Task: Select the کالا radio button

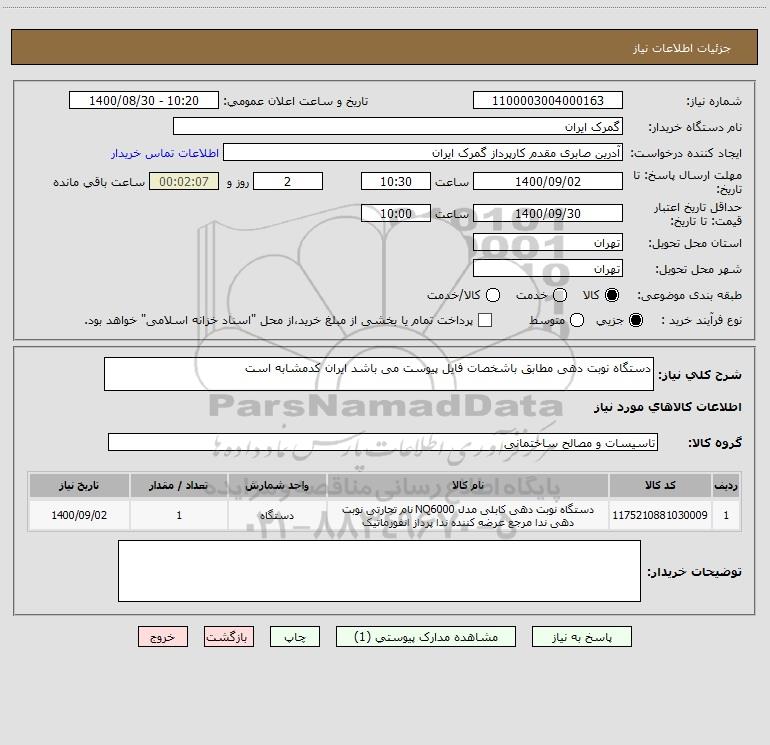Action: coord(612,295)
